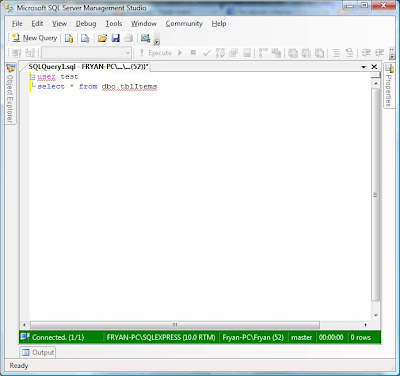Viewport: 400px width, 376px height.
Task: Open the Tools menu
Action: pyautogui.click(x=114, y=24)
